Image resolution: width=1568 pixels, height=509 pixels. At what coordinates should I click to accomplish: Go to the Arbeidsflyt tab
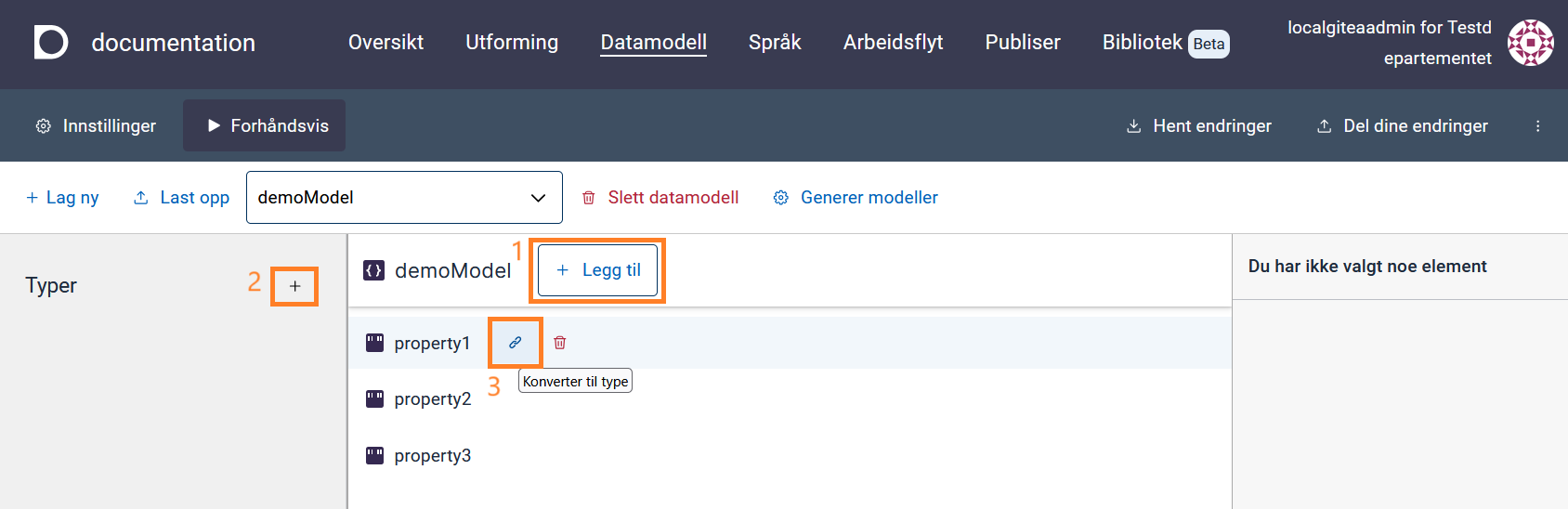[x=893, y=42]
